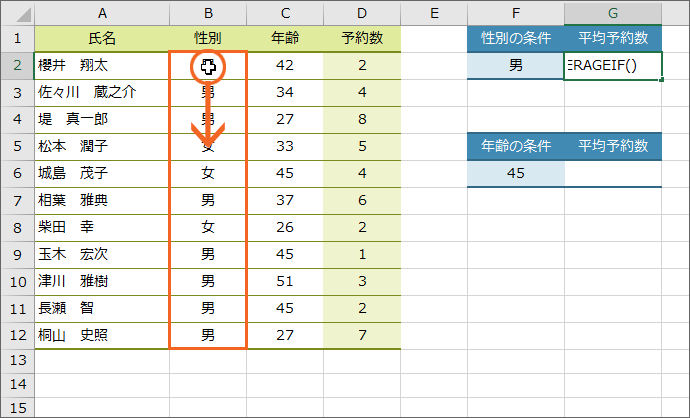Click the 予約数 header cell

[362, 39]
